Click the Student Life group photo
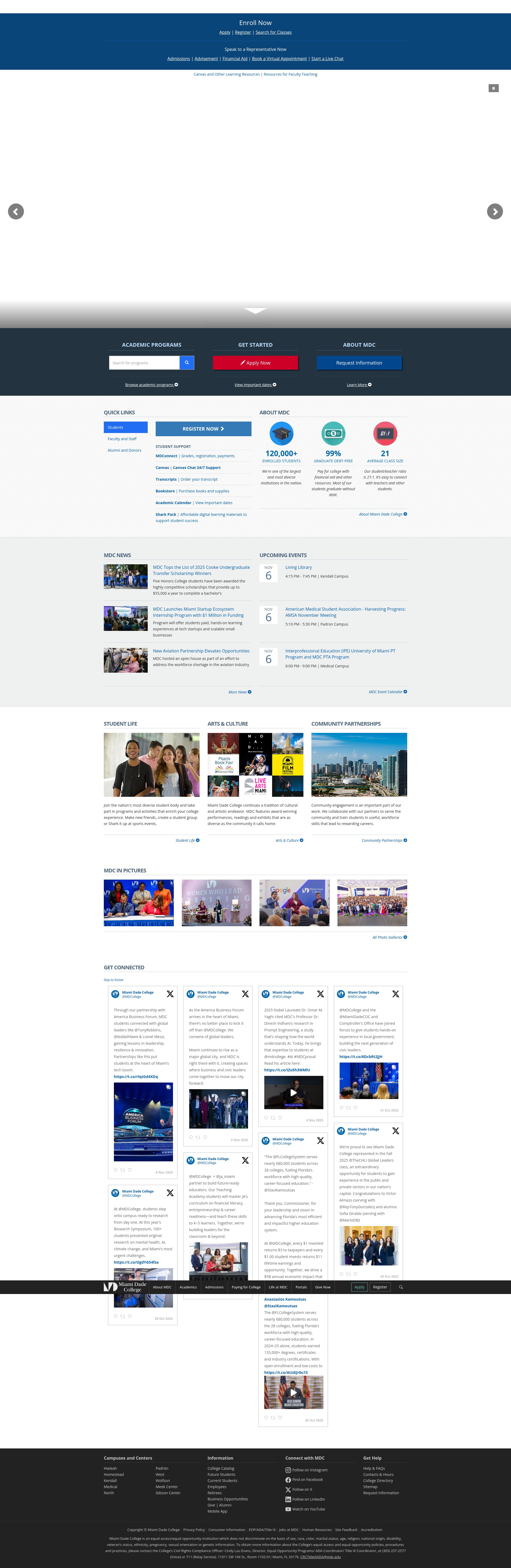This screenshot has height=1568, width=511. pos(151,765)
